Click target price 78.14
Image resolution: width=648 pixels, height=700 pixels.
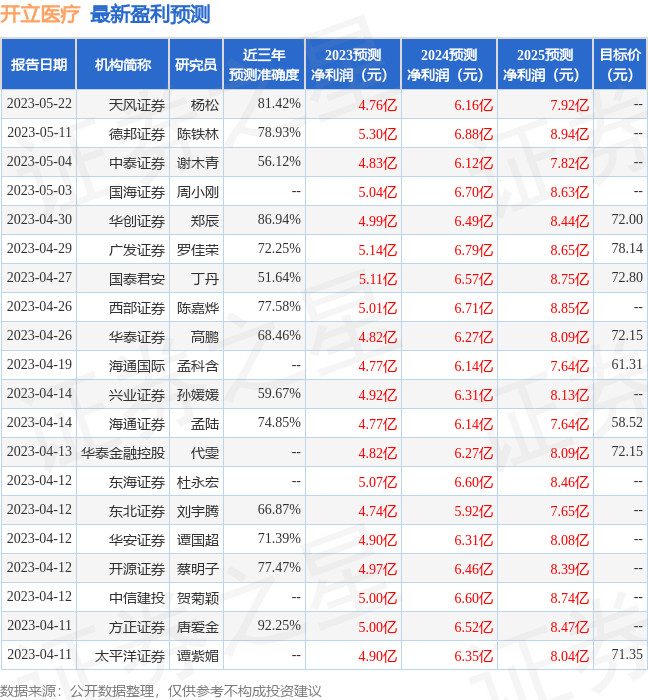coord(627,249)
